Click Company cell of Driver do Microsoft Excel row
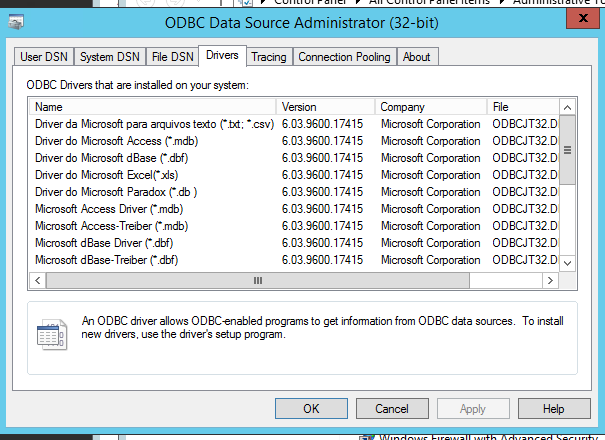The height and width of the screenshot is (440, 605). [431, 175]
